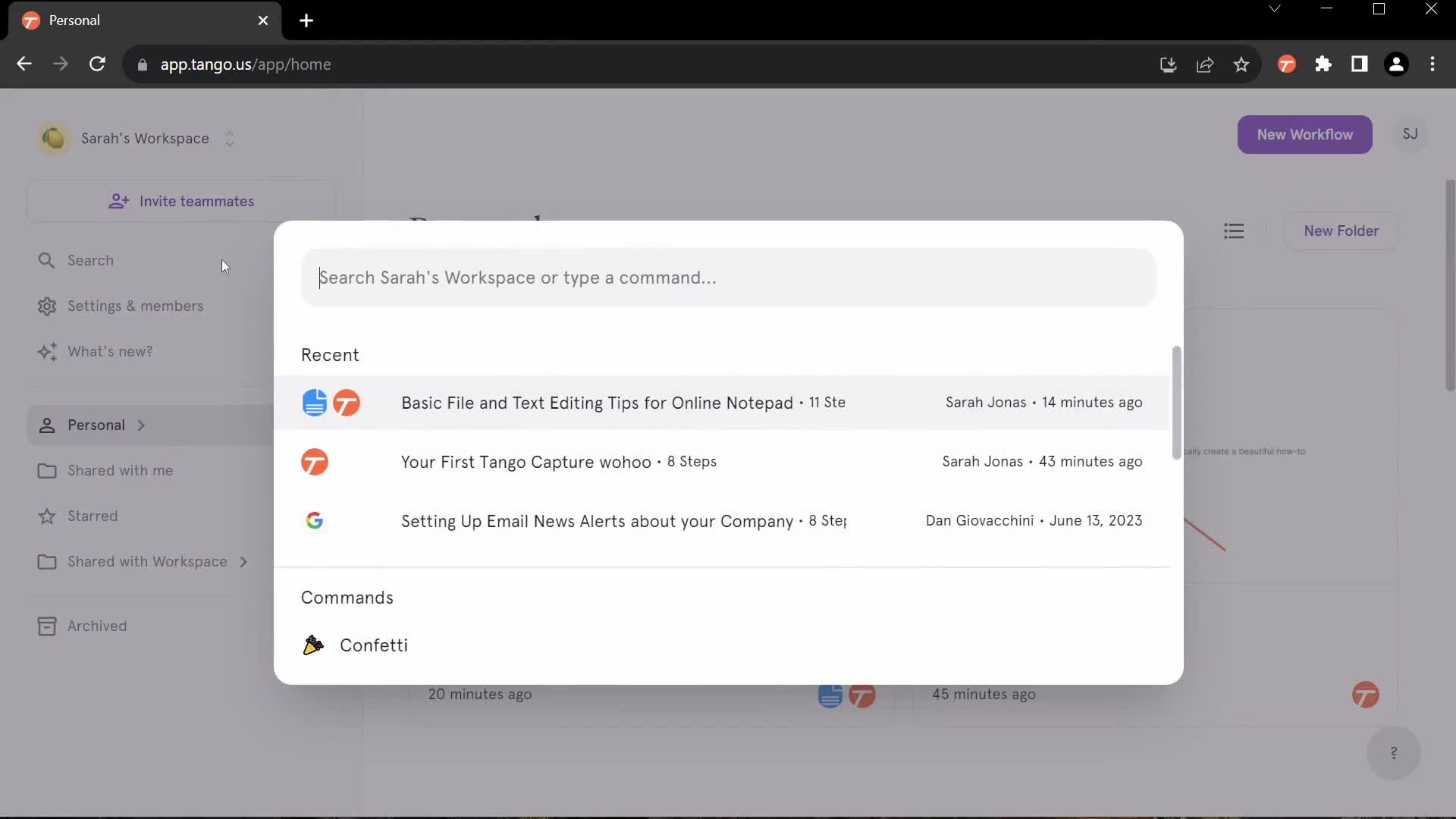Select the Confetti command

click(374, 645)
